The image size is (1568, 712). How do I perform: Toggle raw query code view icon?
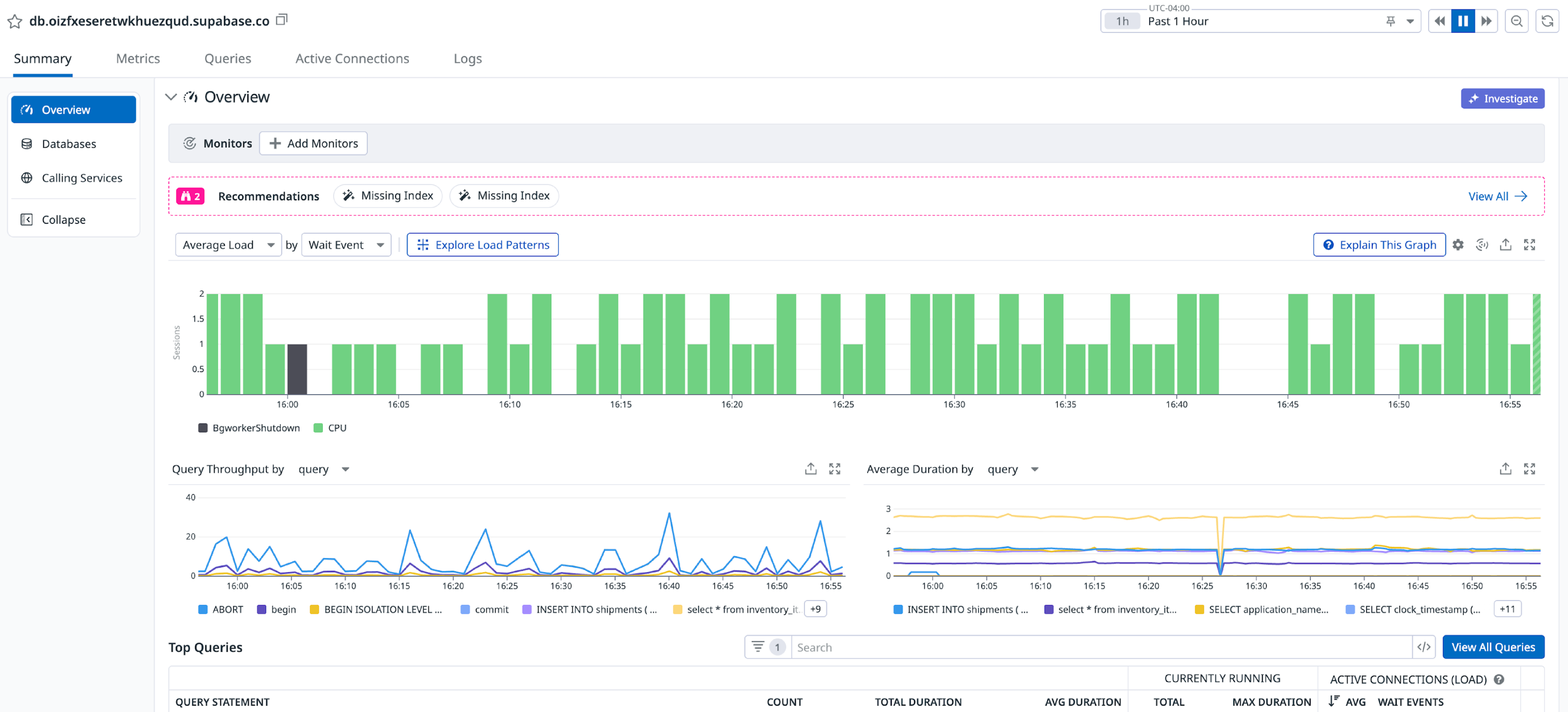[x=1424, y=647]
